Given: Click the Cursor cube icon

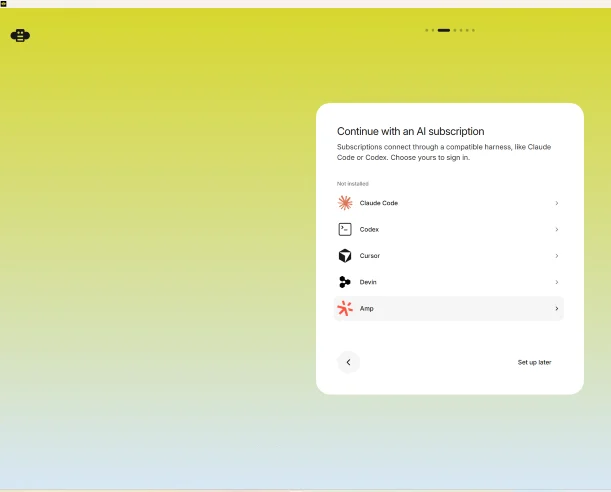Looking at the screenshot, I should point(345,256).
